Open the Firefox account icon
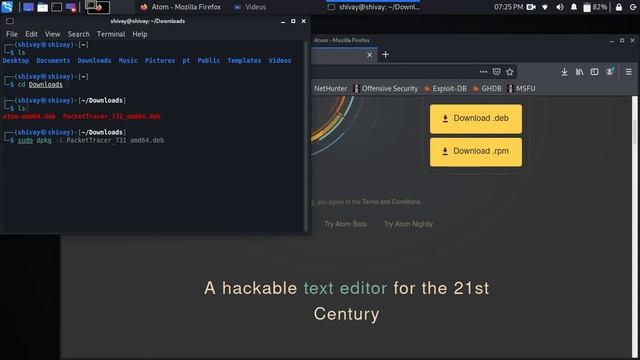The height and width of the screenshot is (360, 640). tap(610, 72)
